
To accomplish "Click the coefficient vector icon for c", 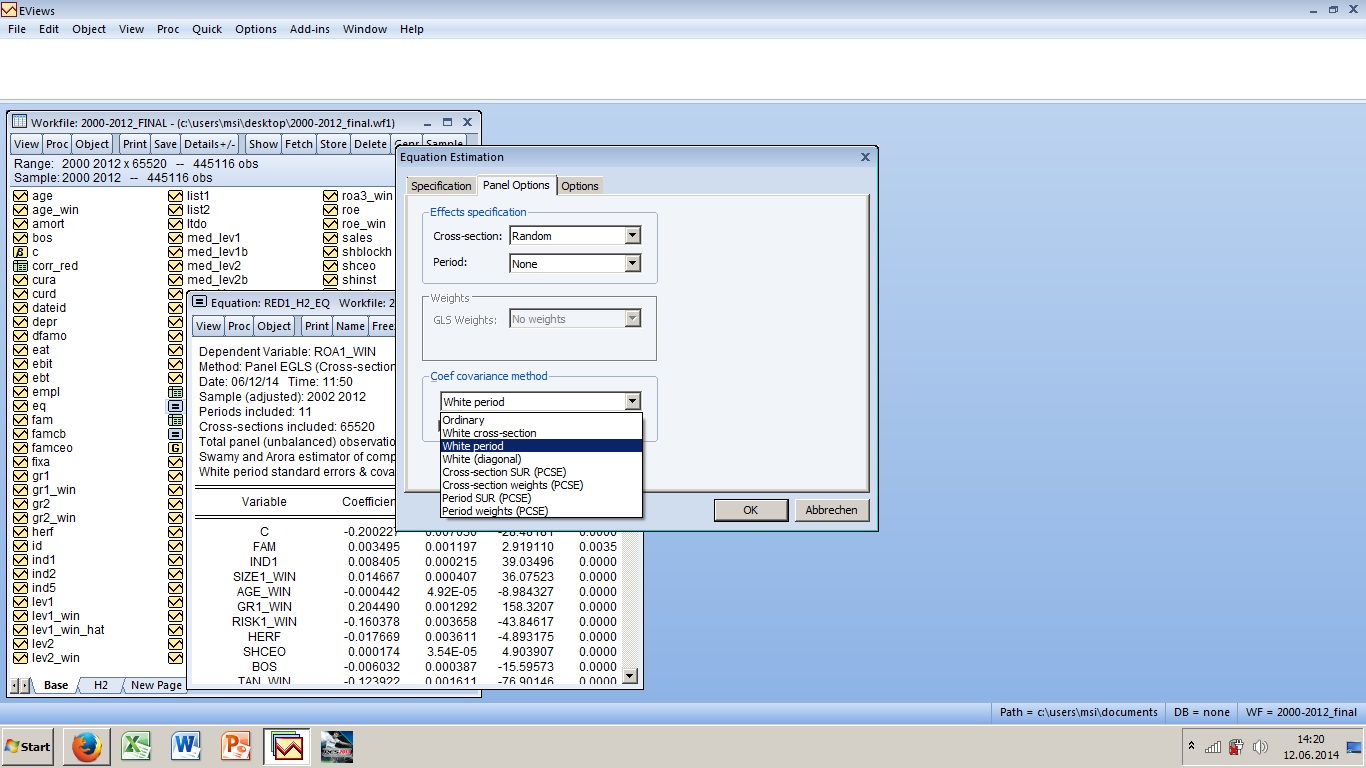I will tap(20, 252).
